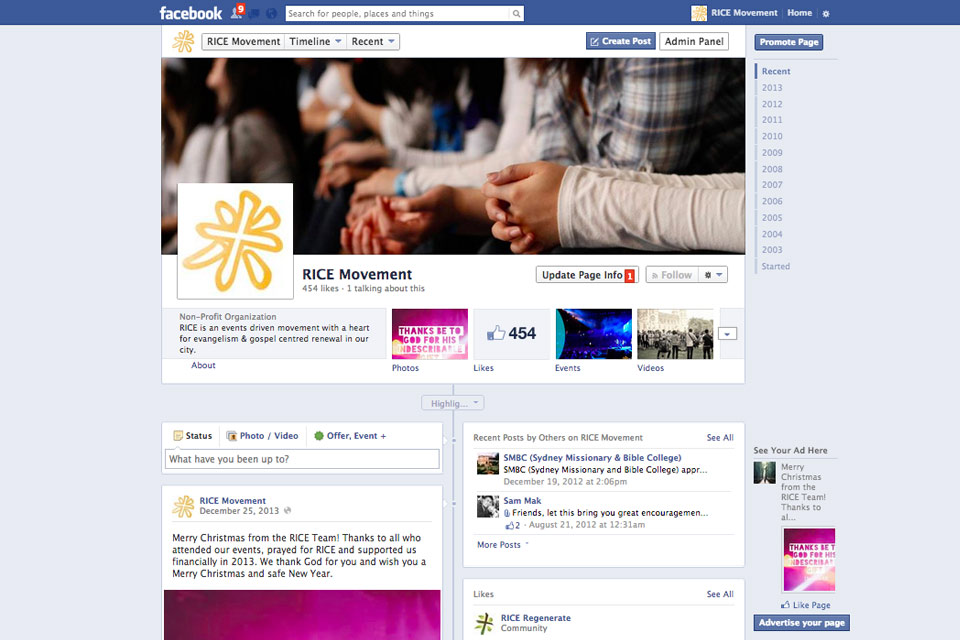Select the Offer, Event + composer tab
The image size is (960, 640).
350,435
